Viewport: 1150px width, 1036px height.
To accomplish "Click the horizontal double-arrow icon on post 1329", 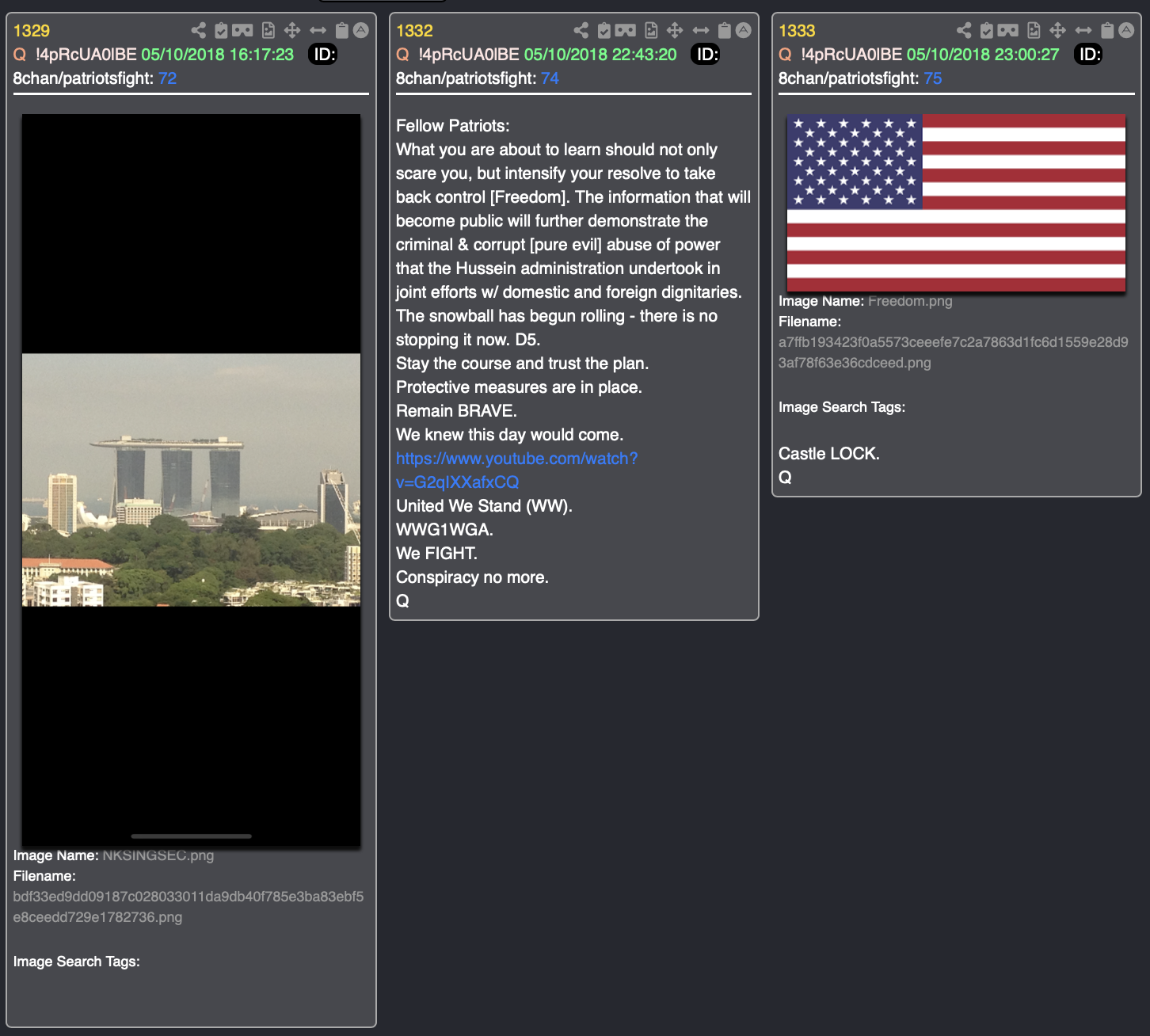I will click(318, 30).
